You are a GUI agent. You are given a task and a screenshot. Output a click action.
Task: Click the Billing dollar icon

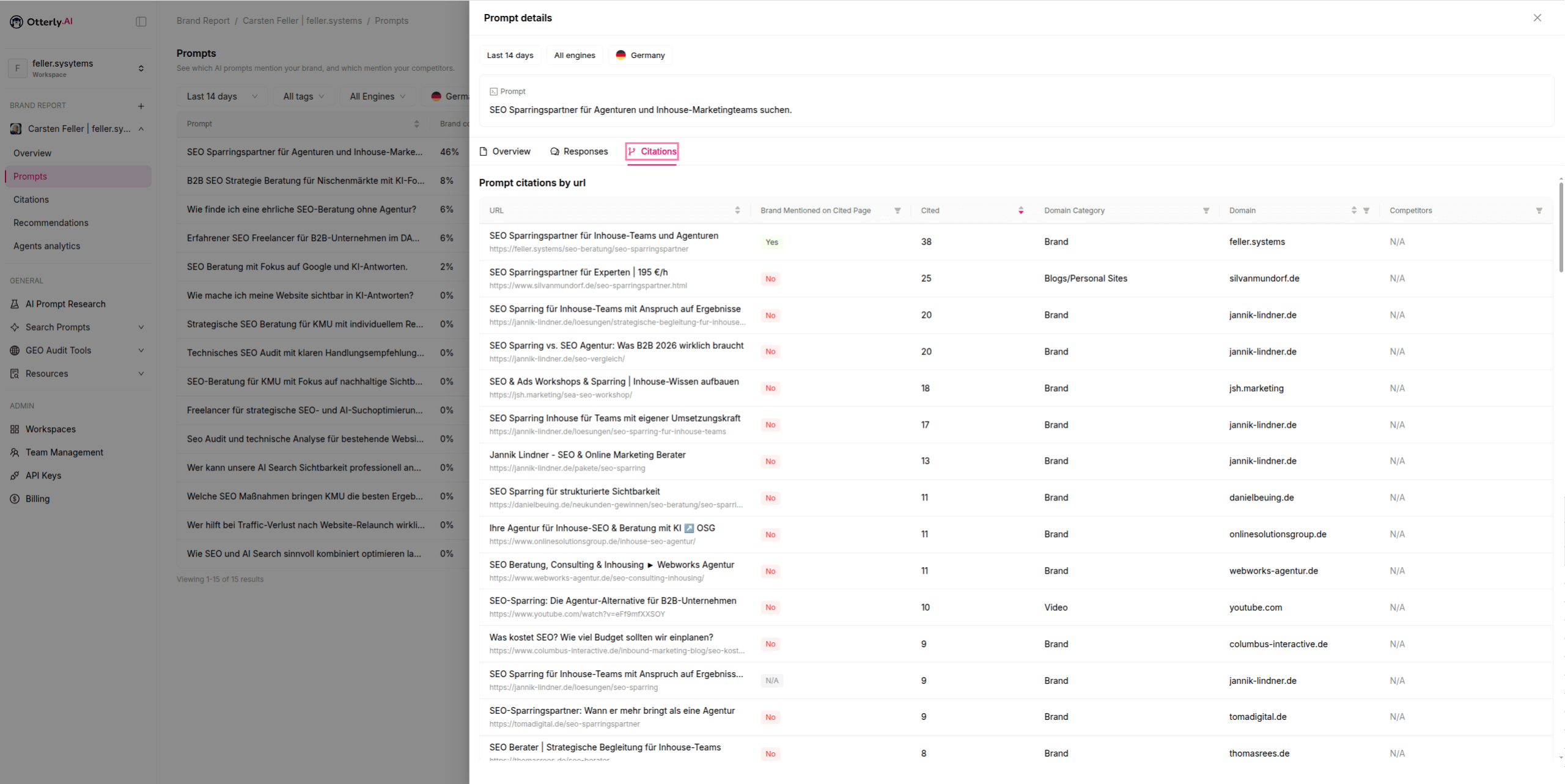pyautogui.click(x=15, y=499)
